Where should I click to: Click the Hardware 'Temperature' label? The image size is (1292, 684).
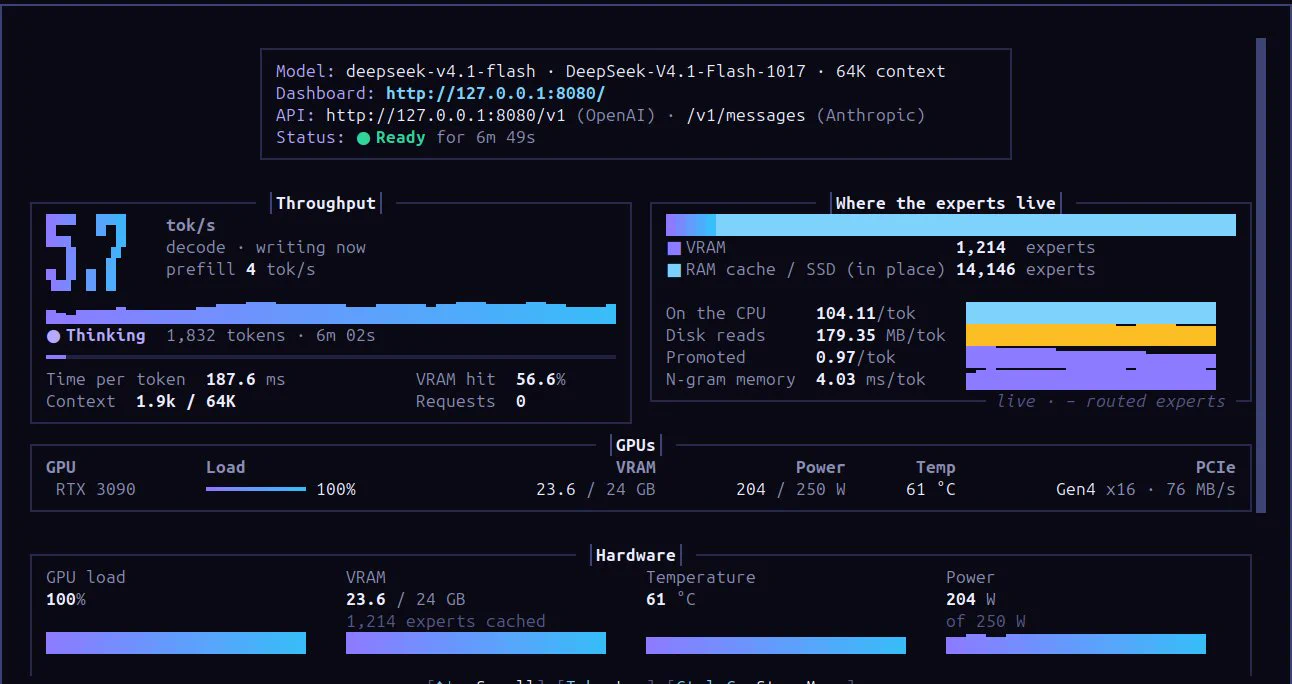point(701,577)
